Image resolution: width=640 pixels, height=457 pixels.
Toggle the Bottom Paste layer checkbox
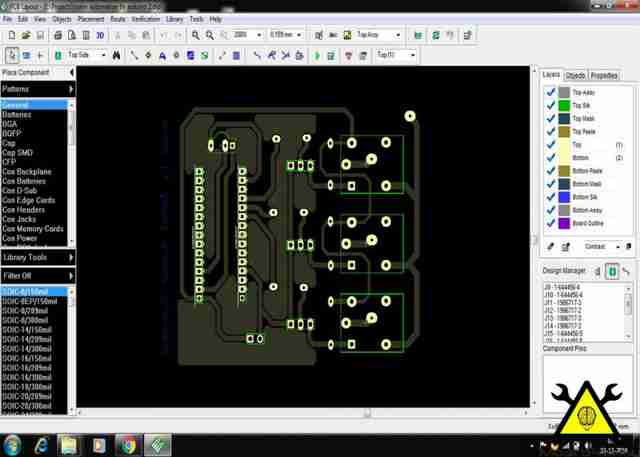[x=551, y=171]
